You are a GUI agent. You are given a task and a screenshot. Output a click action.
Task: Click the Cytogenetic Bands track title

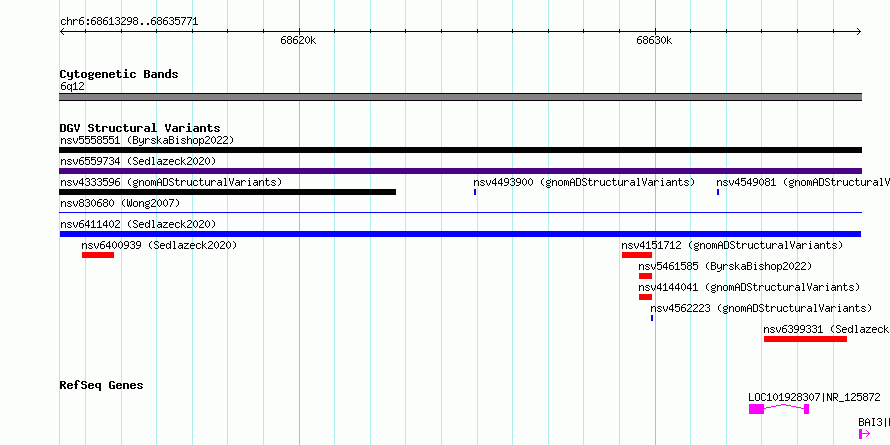pyautogui.click(x=119, y=74)
